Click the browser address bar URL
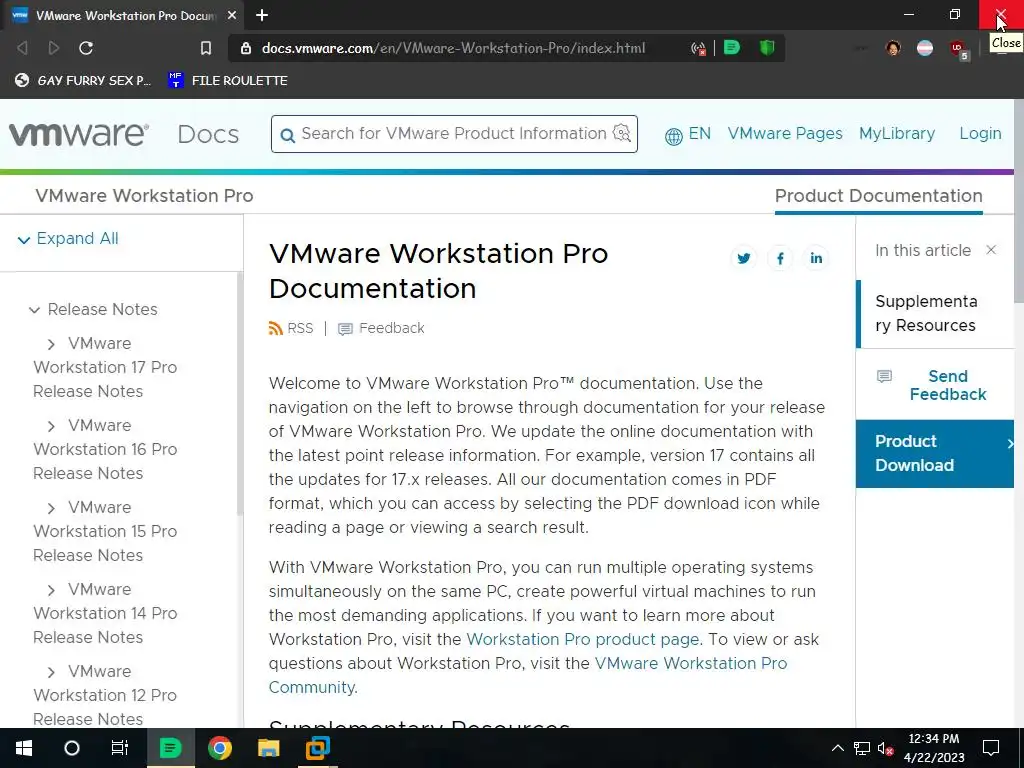The height and width of the screenshot is (768, 1024). 453,48
